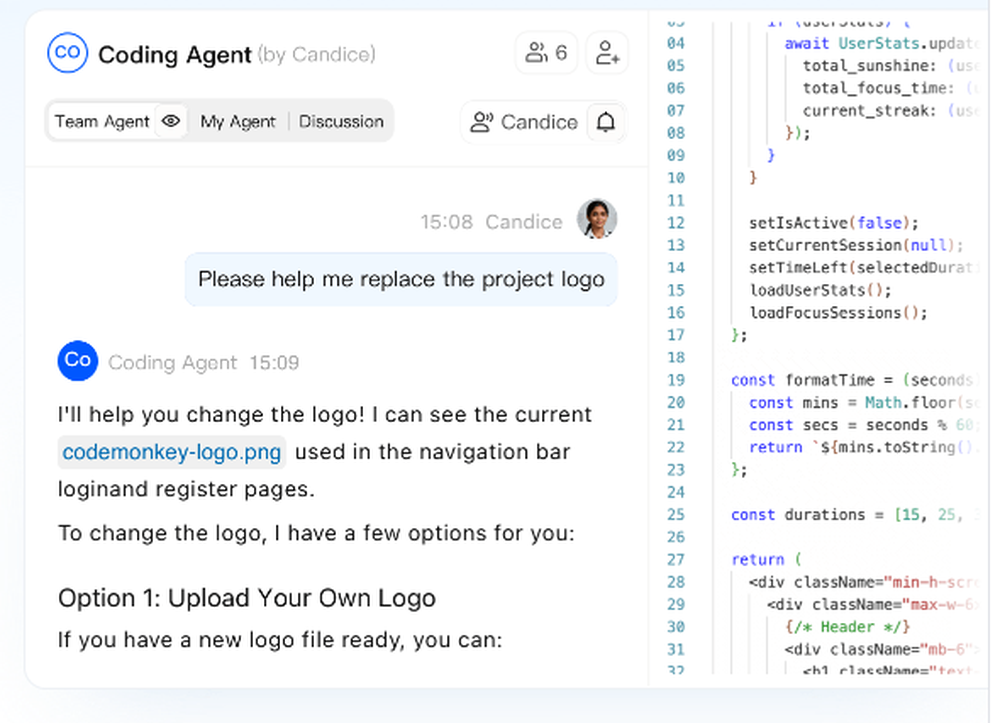Click the Coding Agent avatar beside timestamp 15:09
The image size is (1000, 723).
pyautogui.click(x=77, y=362)
